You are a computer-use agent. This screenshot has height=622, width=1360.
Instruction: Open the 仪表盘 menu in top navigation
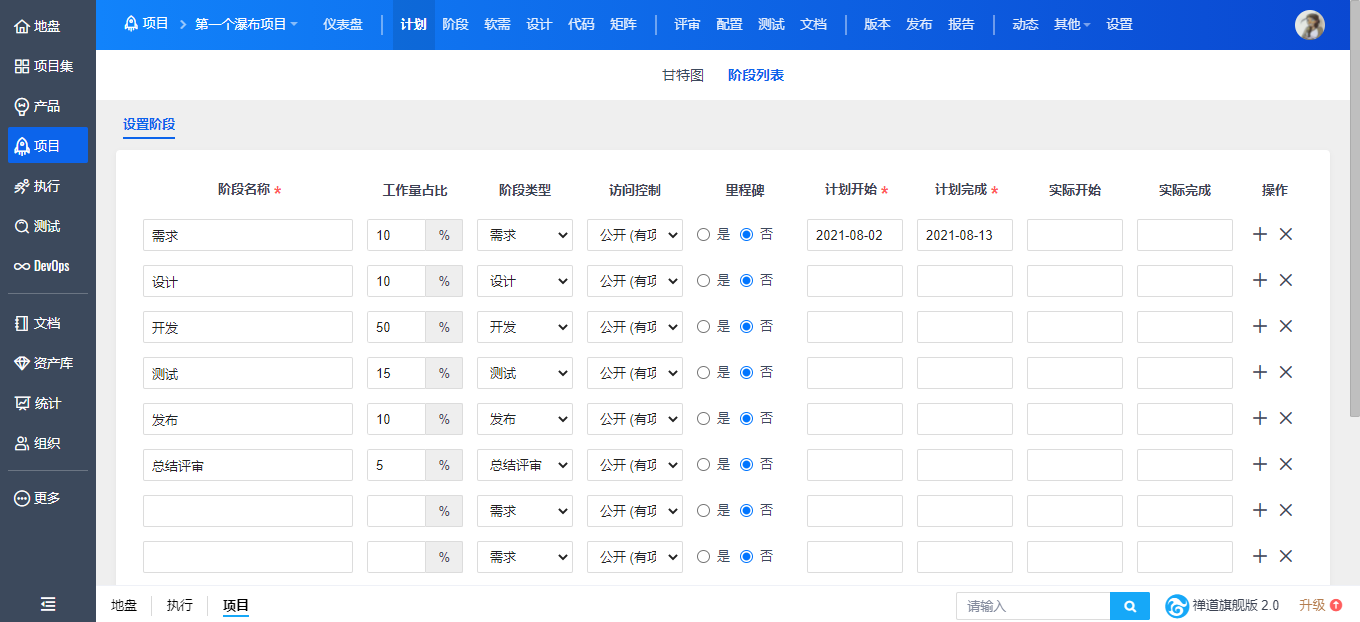[343, 24]
